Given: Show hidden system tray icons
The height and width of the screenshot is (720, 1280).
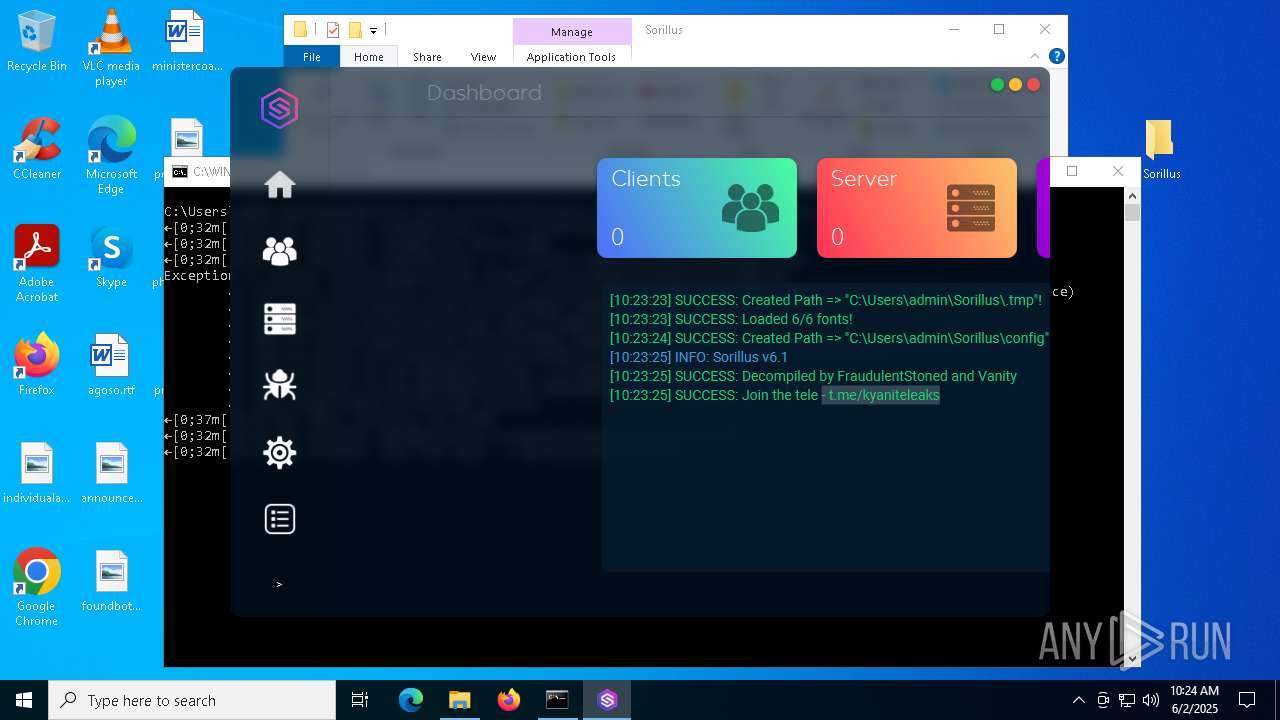Looking at the screenshot, I should click(x=1078, y=700).
